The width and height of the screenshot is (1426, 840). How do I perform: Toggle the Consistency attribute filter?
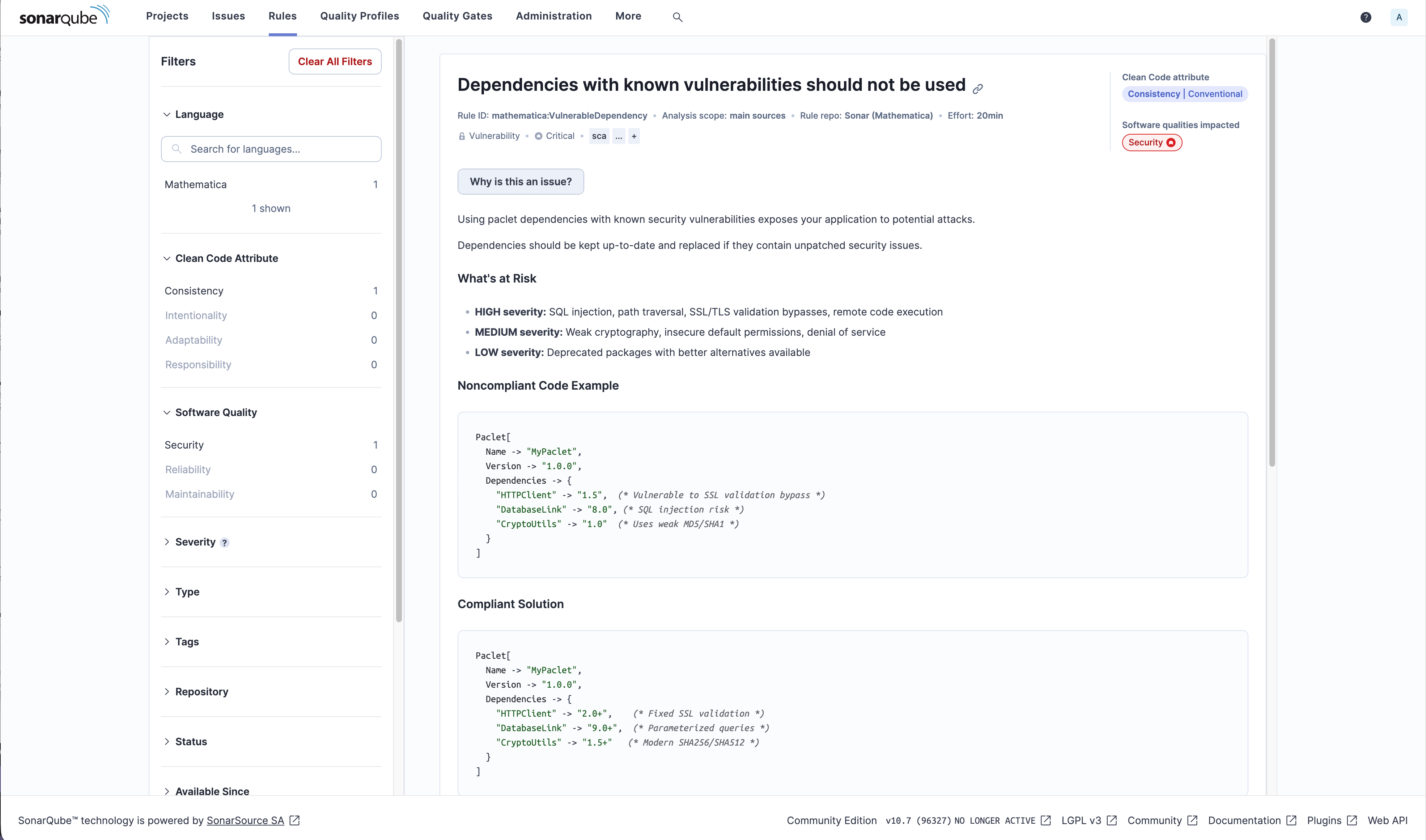(x=194, y=290)
